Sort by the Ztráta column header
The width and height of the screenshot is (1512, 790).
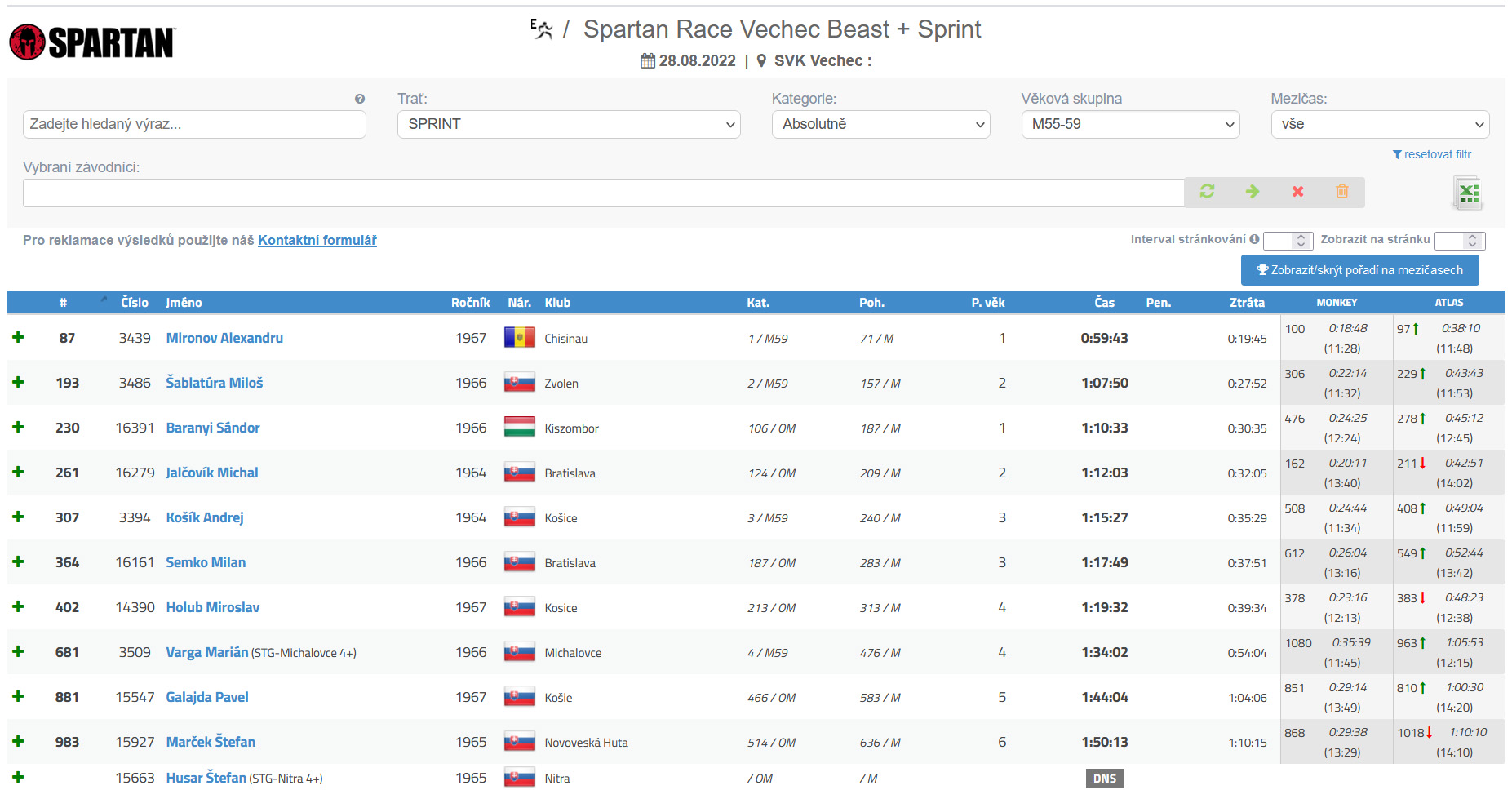(x=1247, y=303)
